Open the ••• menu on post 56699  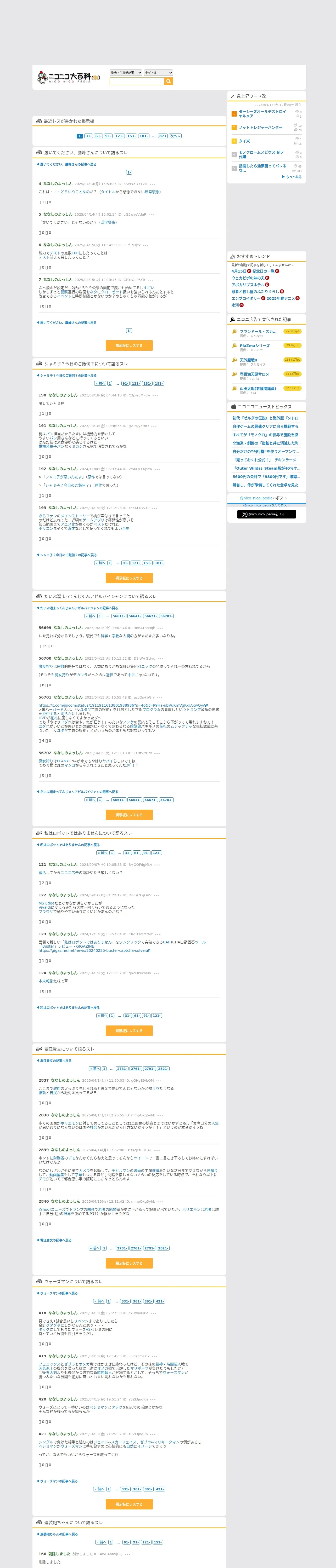tap(160, 627)
